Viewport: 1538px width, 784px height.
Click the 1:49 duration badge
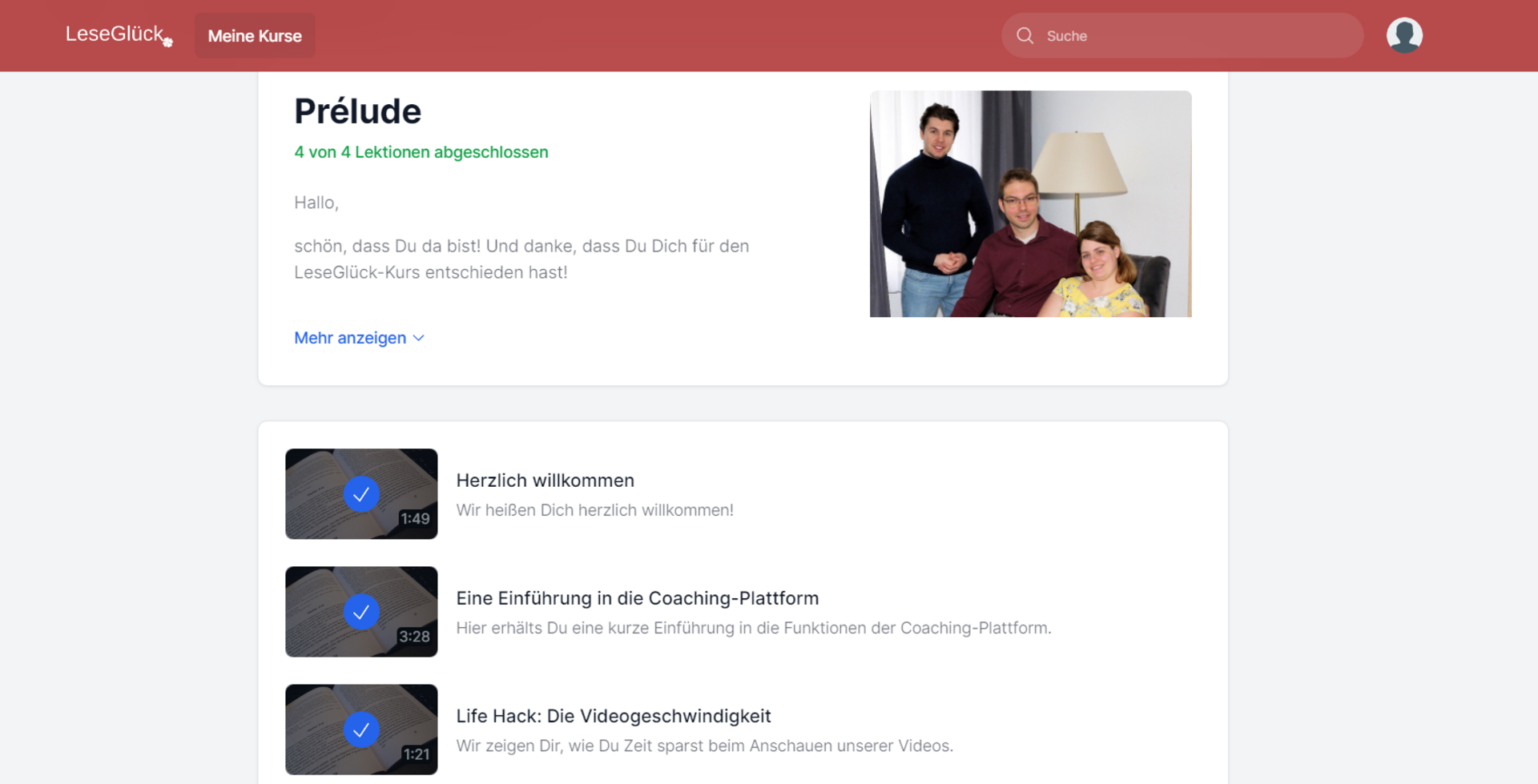415,518
